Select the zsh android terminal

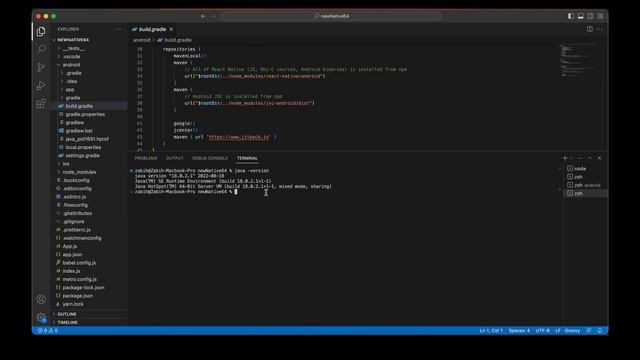pos(586,185)
